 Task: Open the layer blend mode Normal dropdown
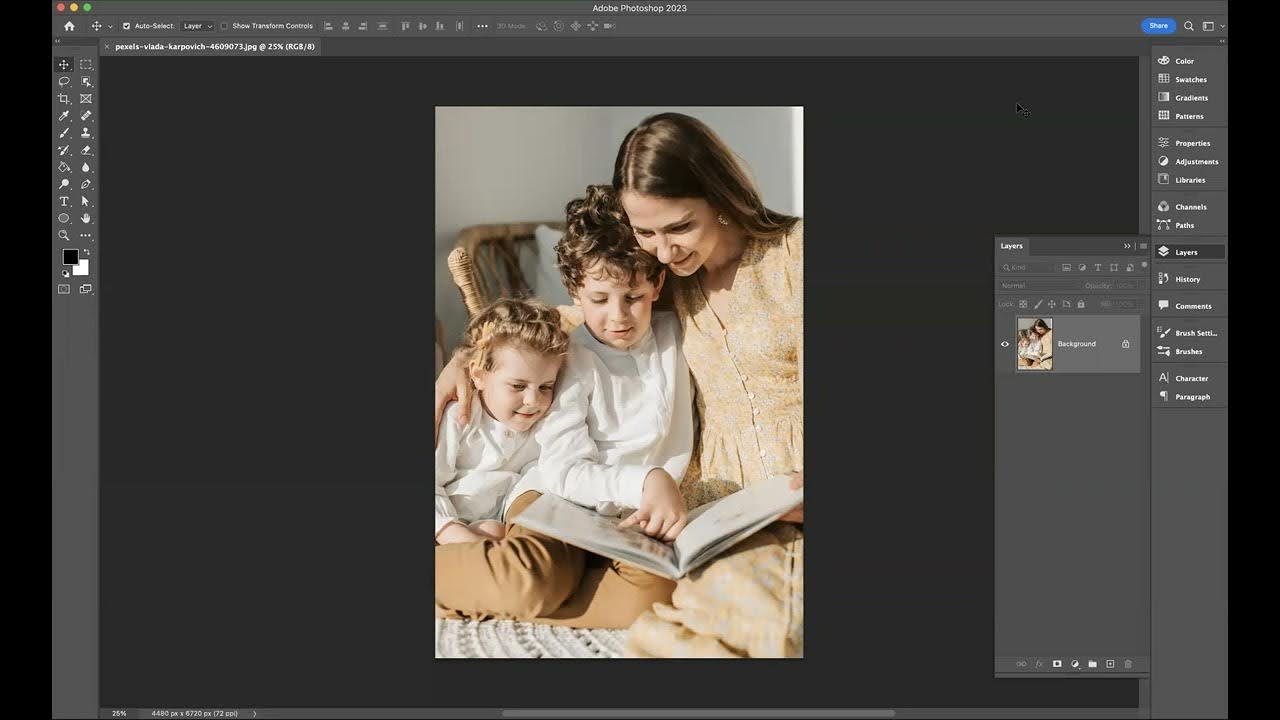[x=1039, y=286]
